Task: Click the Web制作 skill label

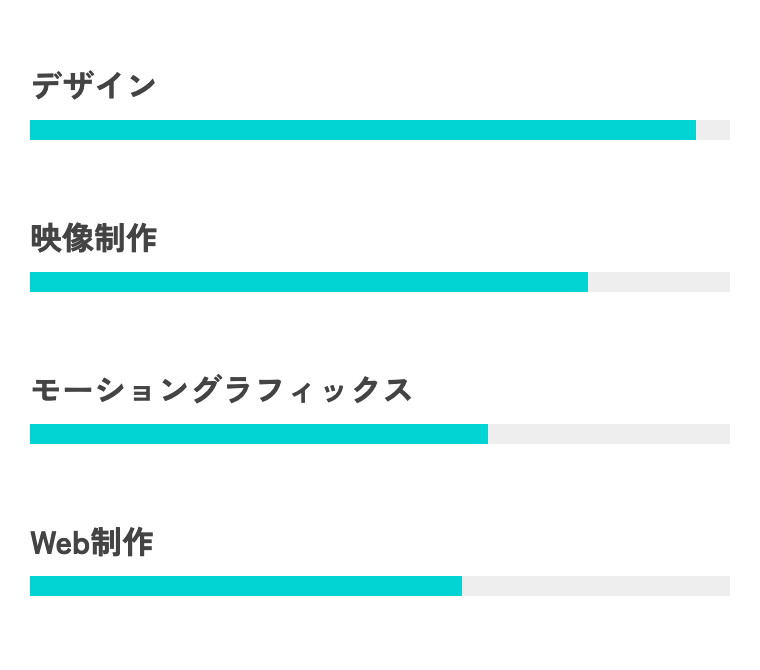Action: tap(91, 542)
